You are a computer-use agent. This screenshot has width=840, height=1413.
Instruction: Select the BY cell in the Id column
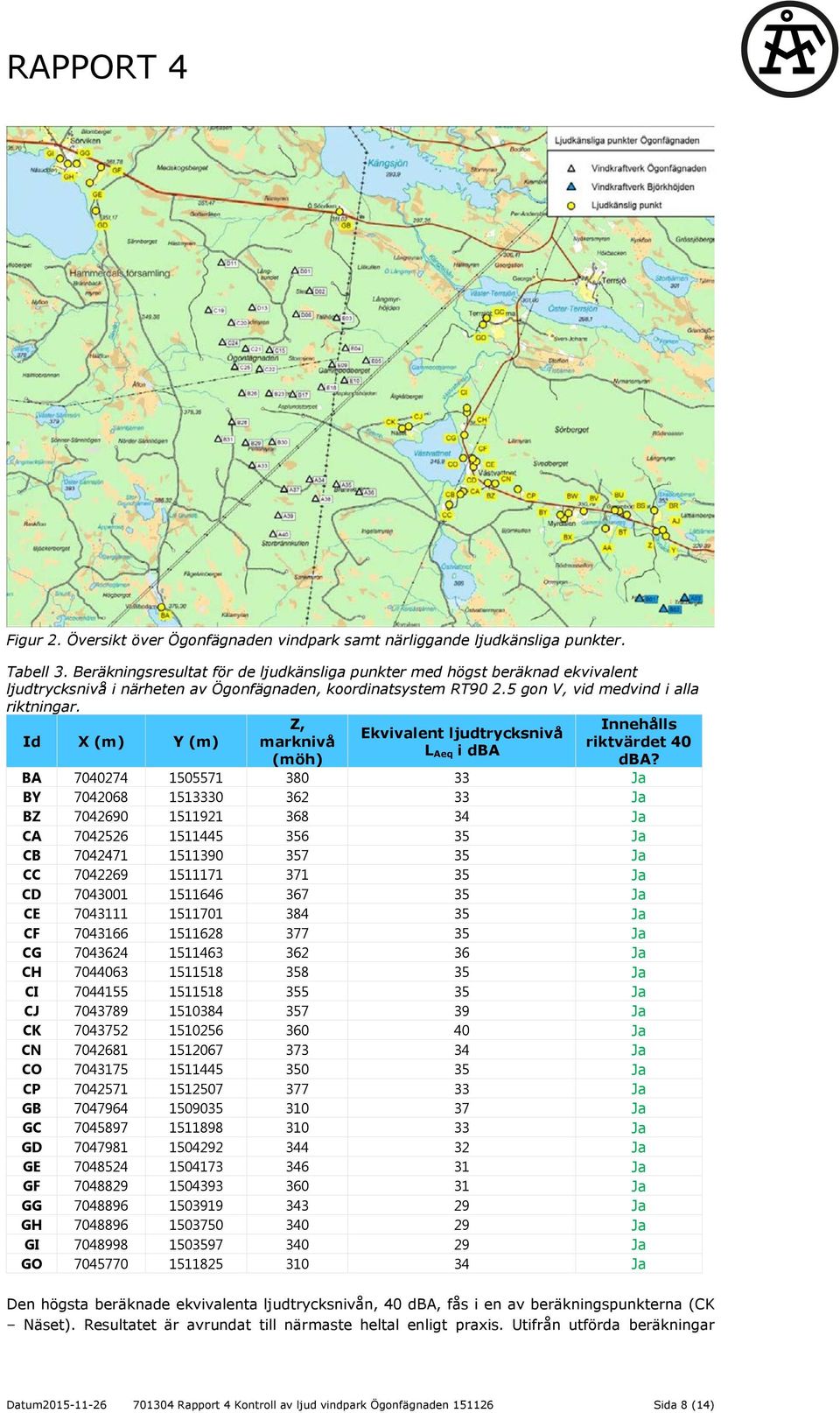31,798
